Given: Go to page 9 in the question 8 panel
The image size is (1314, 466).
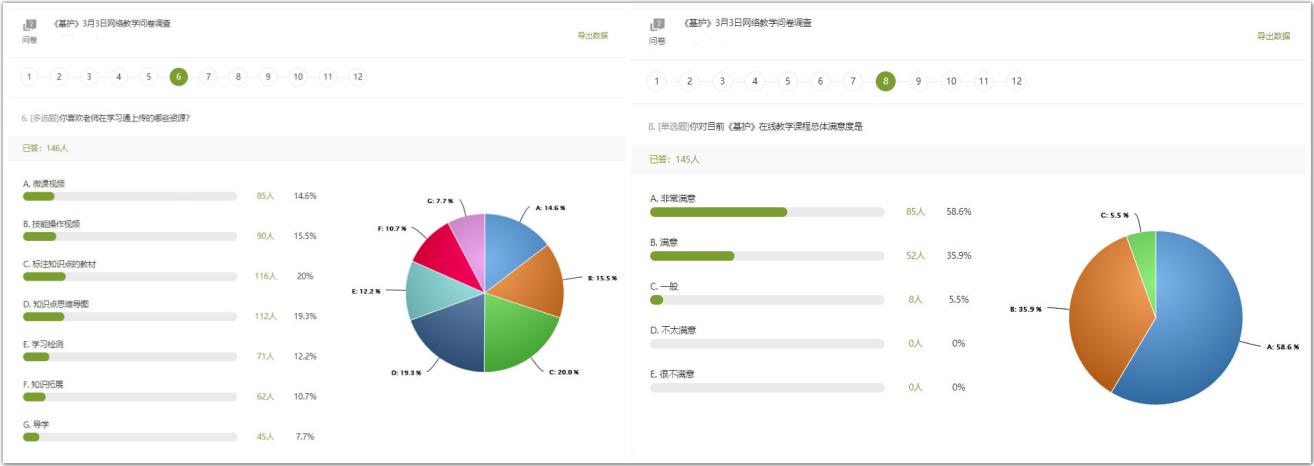Looking at the screenshot, I should (918, 81).
